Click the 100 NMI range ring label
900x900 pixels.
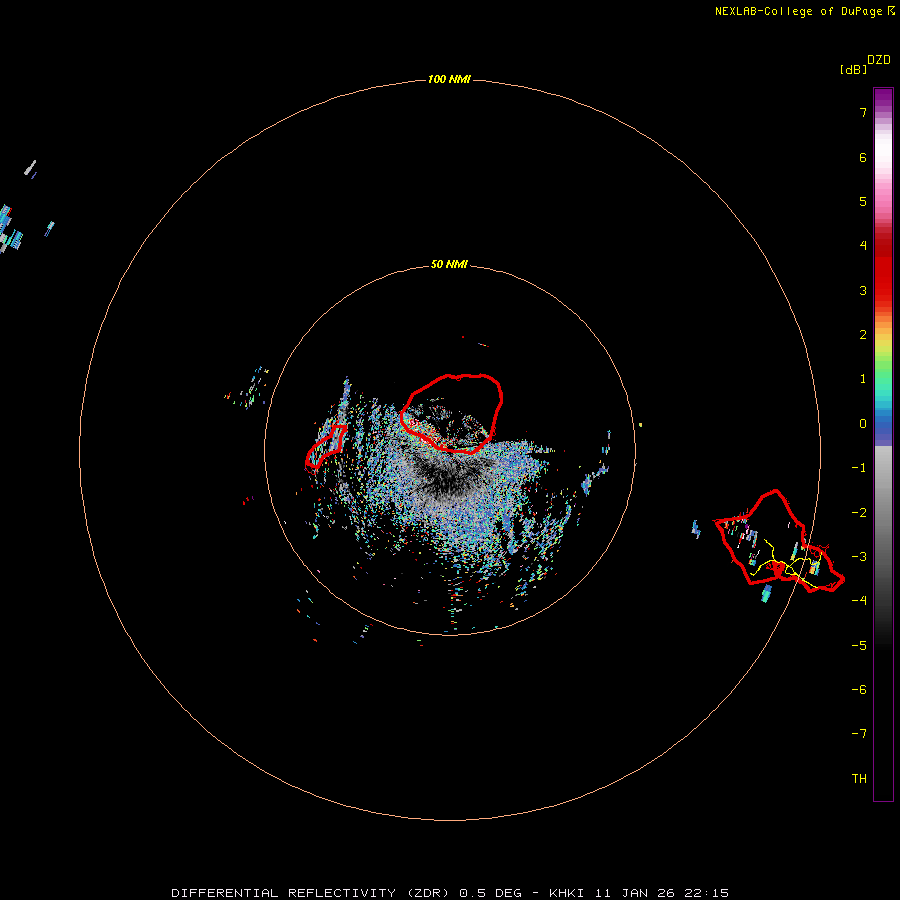(449, 79)
